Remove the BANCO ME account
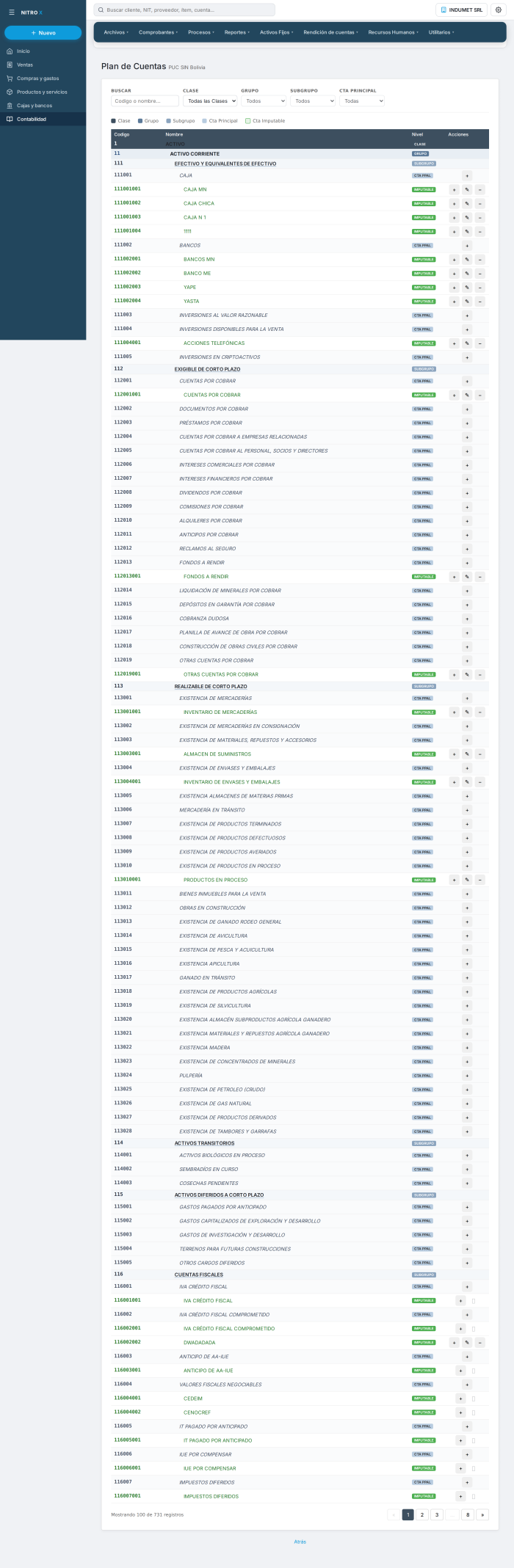This screenshot has height=1568, width=514. pos(479,273)
